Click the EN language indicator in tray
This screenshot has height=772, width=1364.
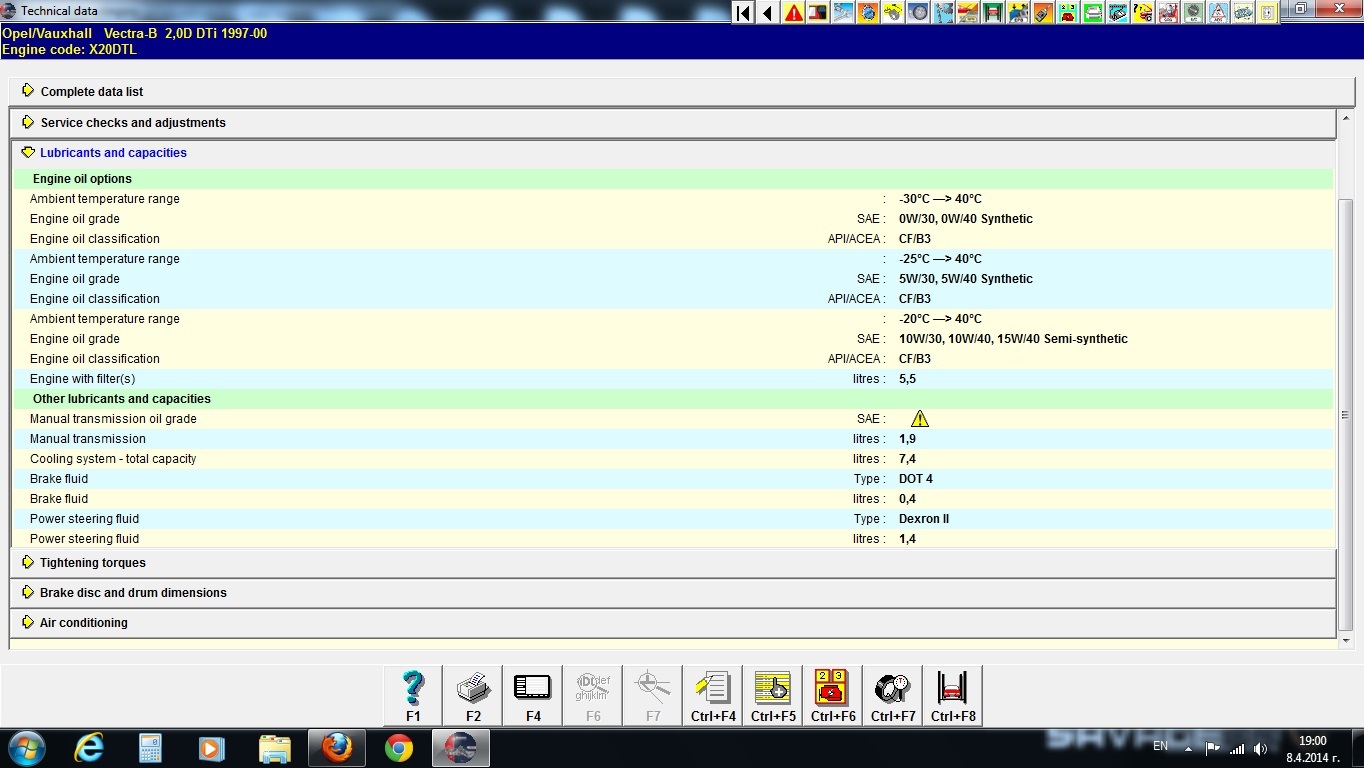1160,746
